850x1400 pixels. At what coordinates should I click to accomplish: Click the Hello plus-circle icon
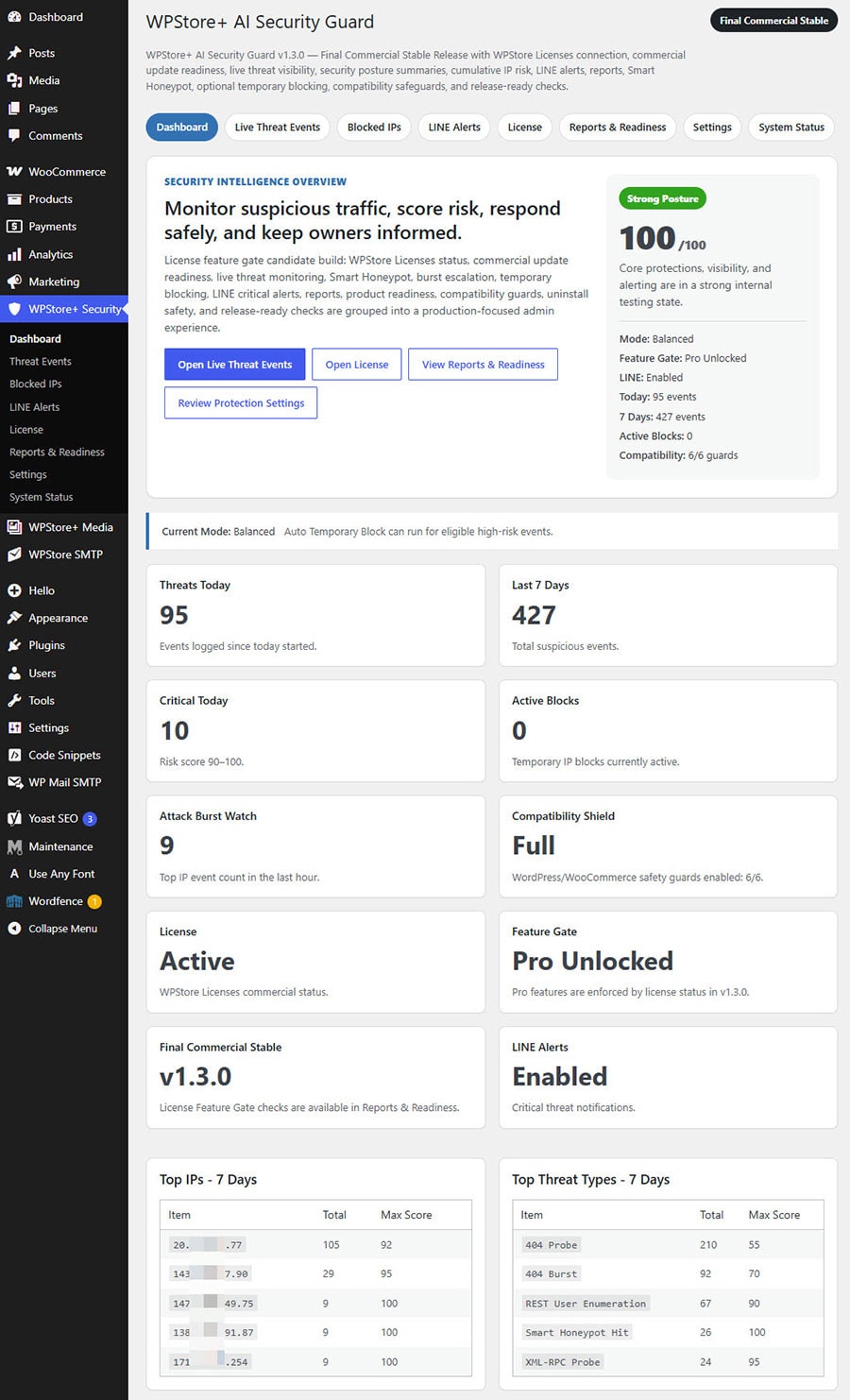14,590
